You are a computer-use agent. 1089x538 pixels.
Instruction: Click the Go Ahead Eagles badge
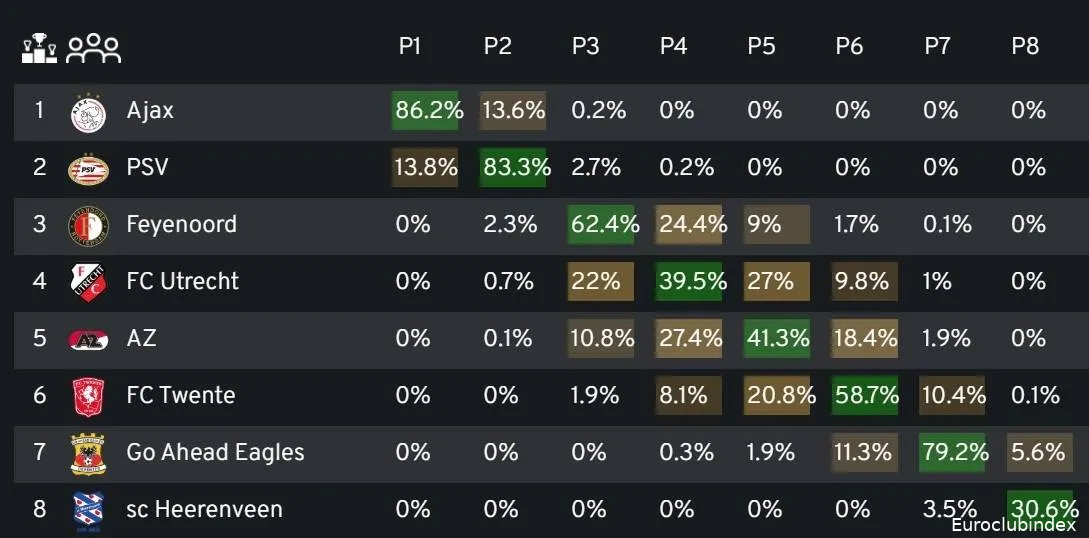(x=88, y=453)
